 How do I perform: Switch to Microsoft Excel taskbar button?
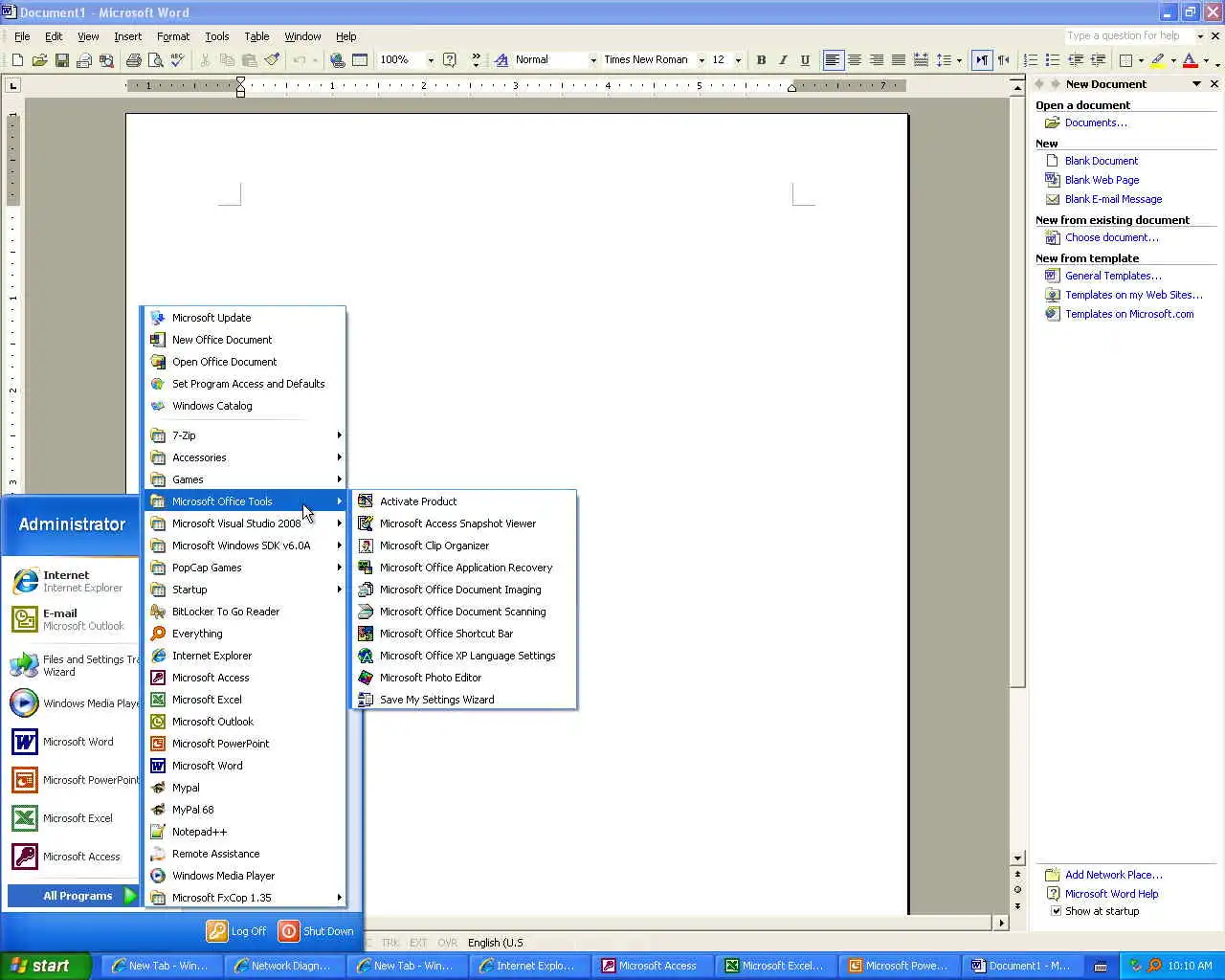click(775, 966)
